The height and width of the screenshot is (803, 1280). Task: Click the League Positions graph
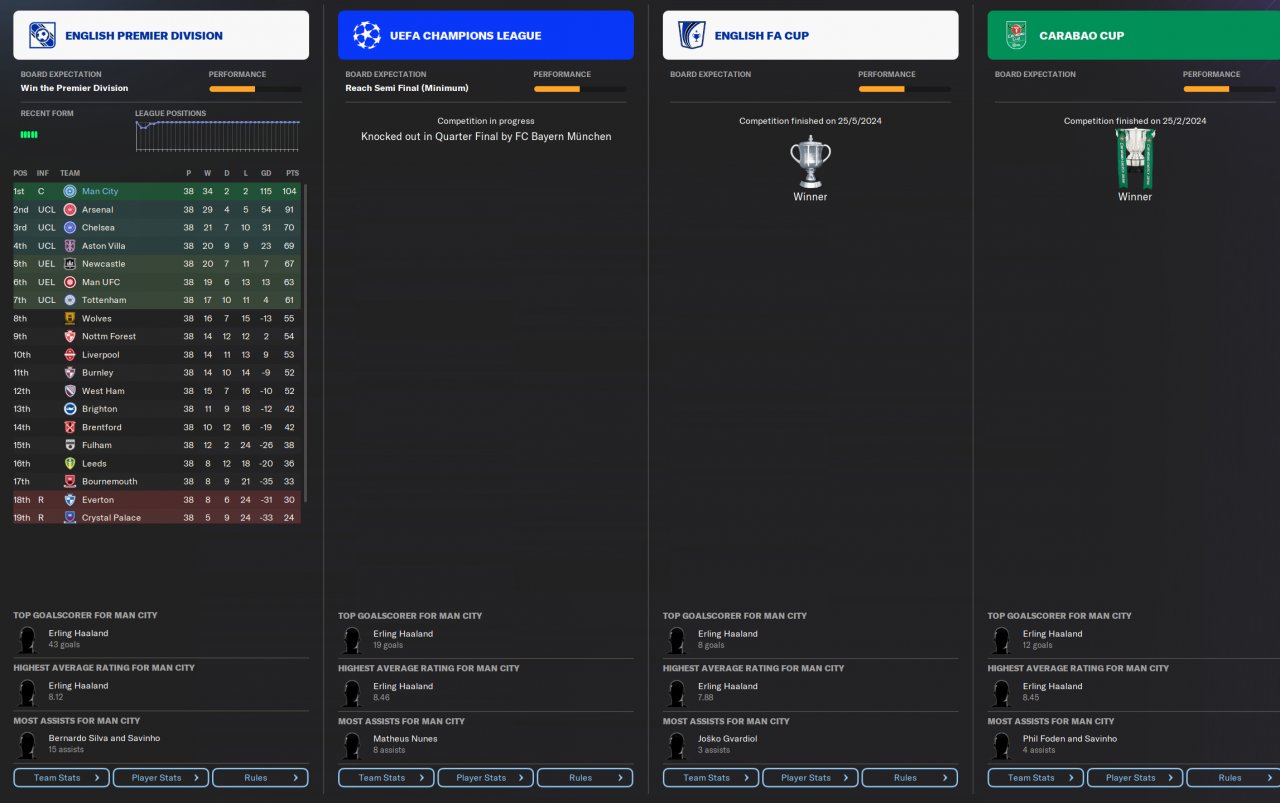(218, 136)
